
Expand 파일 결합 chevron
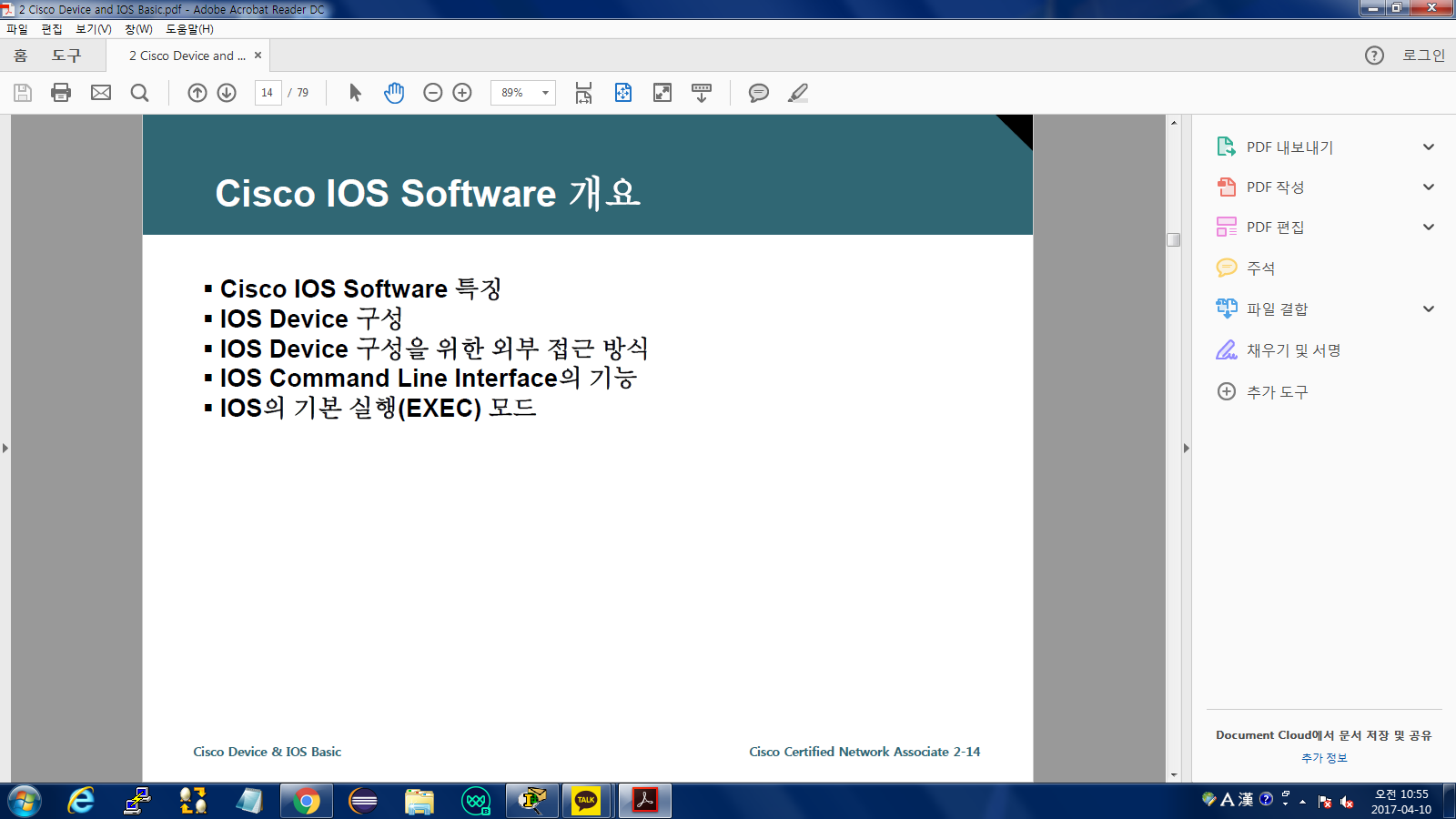(1429, 308)
